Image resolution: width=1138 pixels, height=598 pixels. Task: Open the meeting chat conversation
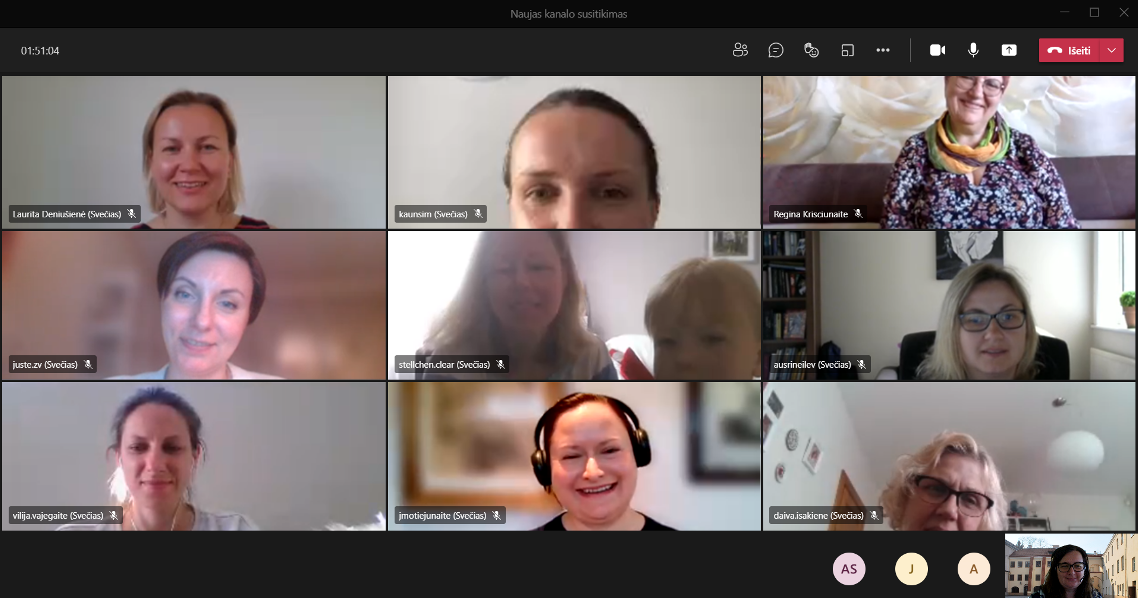click(x=776, y=50)
